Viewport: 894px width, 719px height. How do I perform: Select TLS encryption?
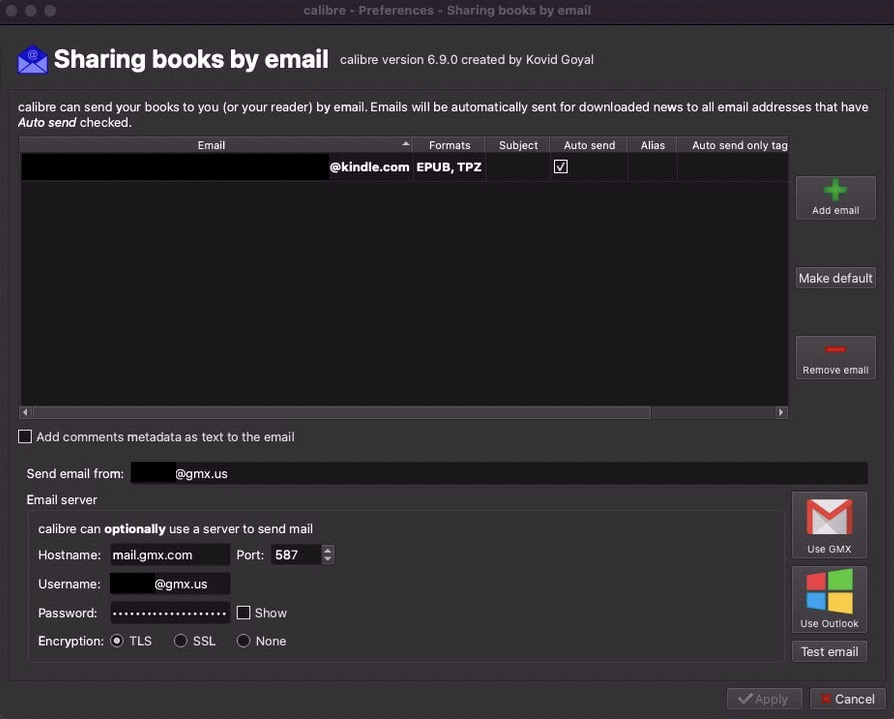117,641
